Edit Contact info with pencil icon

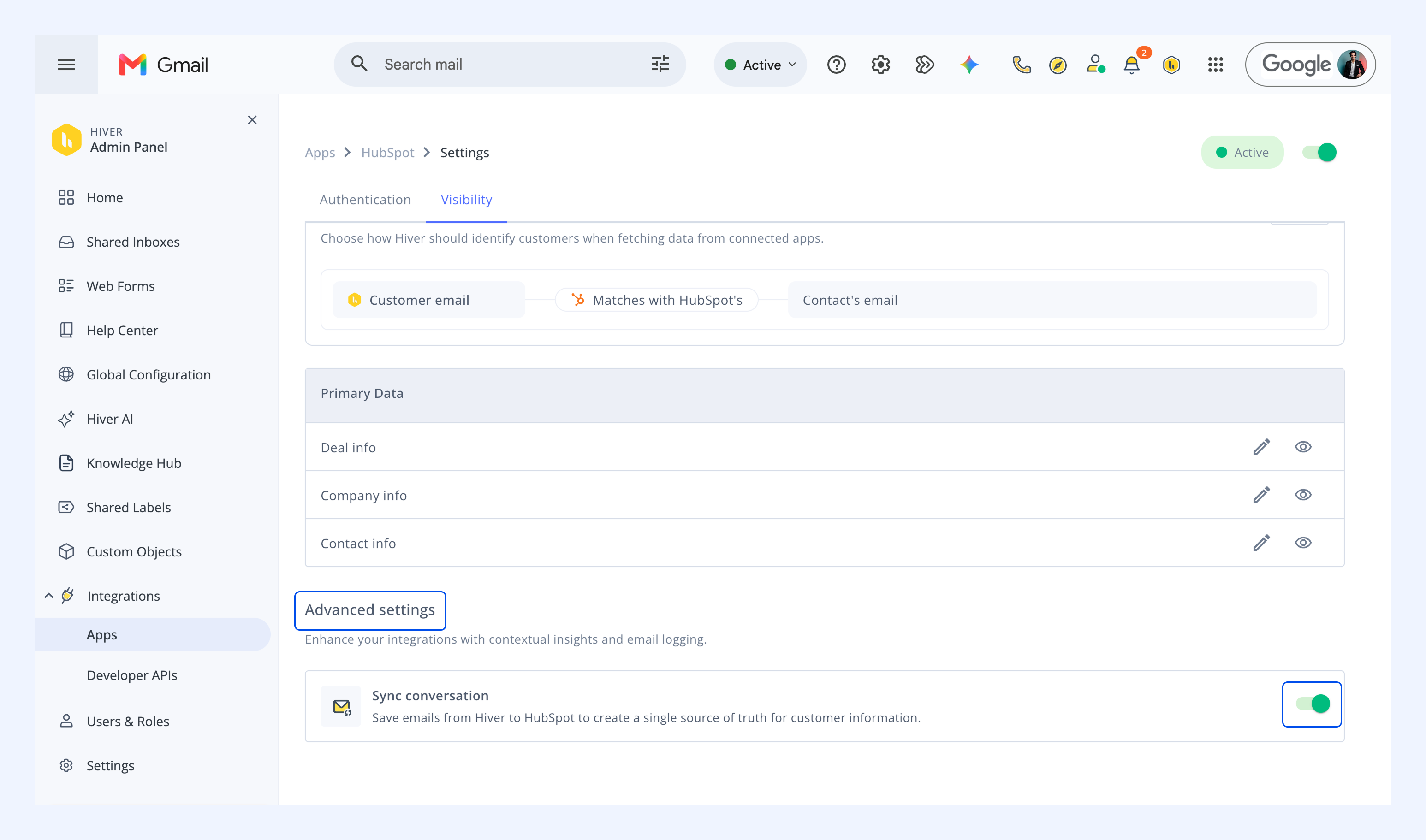[1261, 543]
